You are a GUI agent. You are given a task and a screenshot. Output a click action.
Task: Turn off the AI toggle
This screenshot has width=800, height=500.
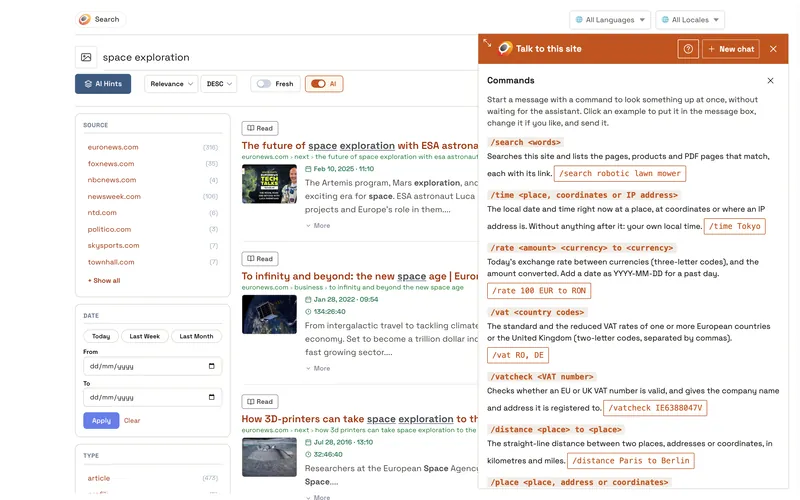tap(318, 84)
